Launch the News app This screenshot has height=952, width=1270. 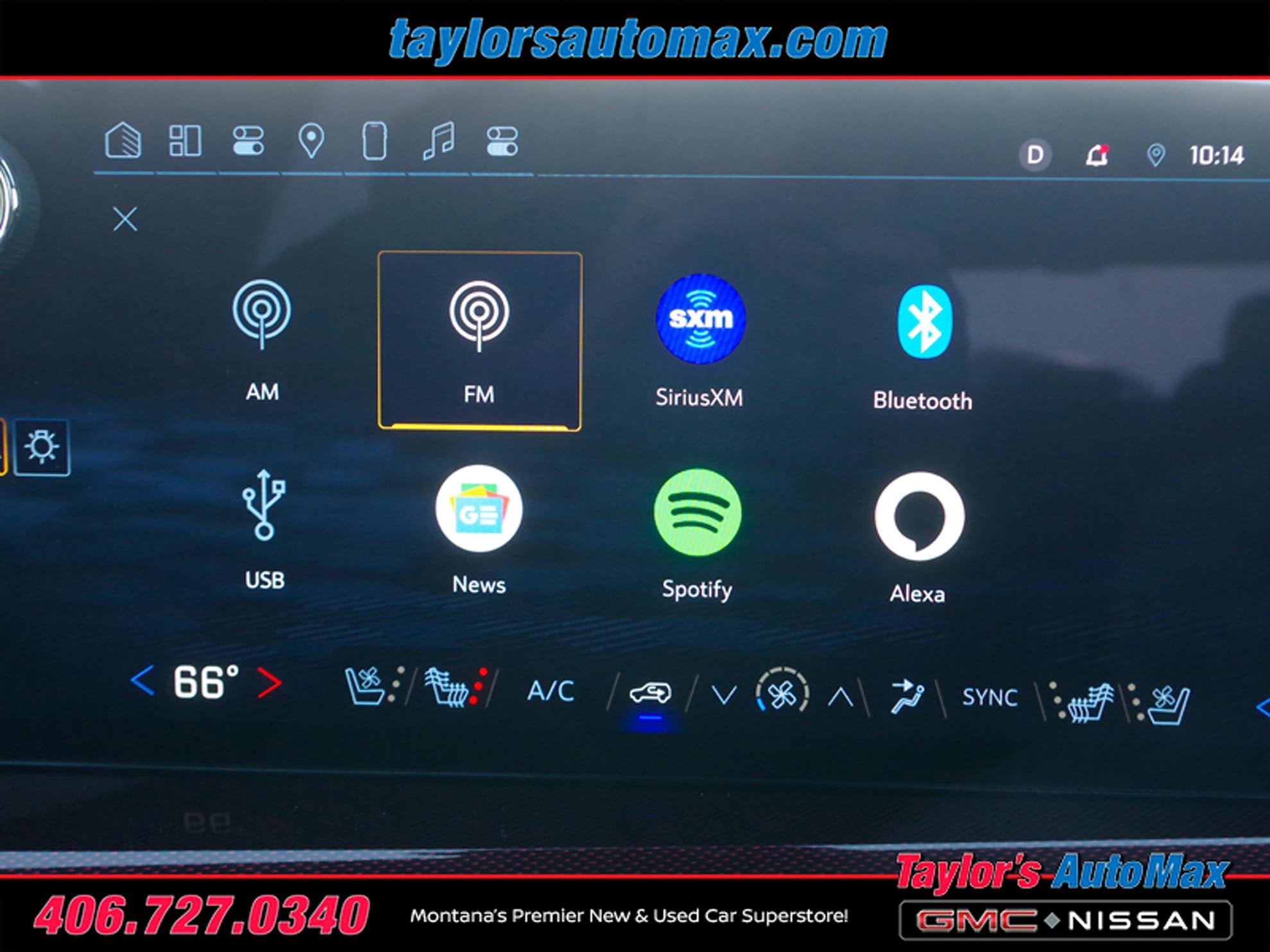(x=479, y=531)
